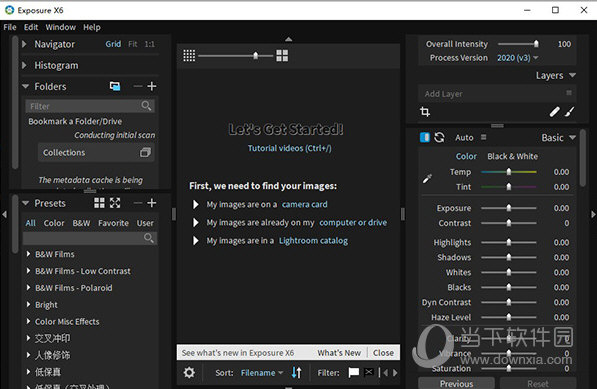Screen dimensions: 597x389
Task: Click the Folders filter search magnifier icon
Action: [146, 105]
